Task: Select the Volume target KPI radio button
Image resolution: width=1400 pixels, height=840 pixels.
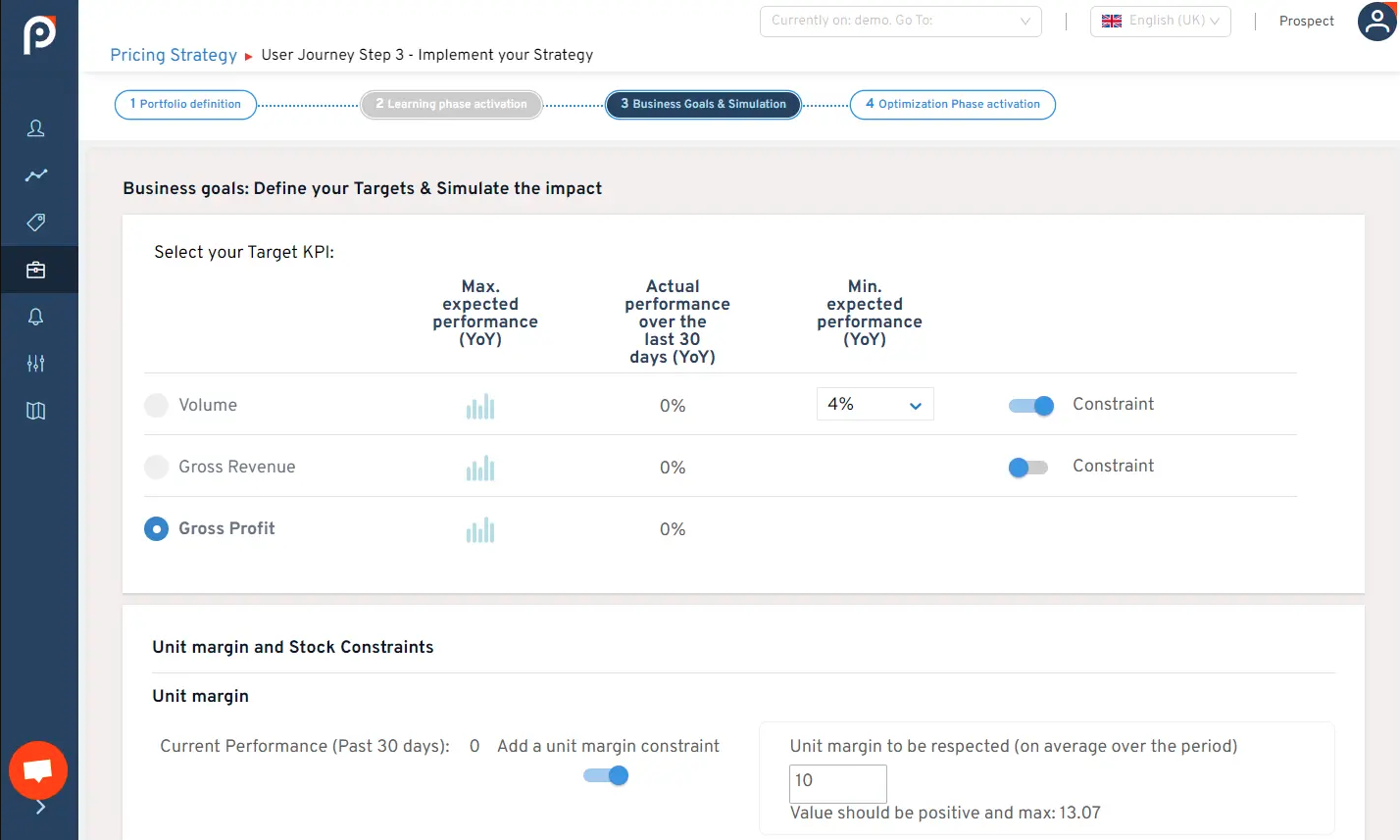Action: pyautogui.click(x=157, y=406)
